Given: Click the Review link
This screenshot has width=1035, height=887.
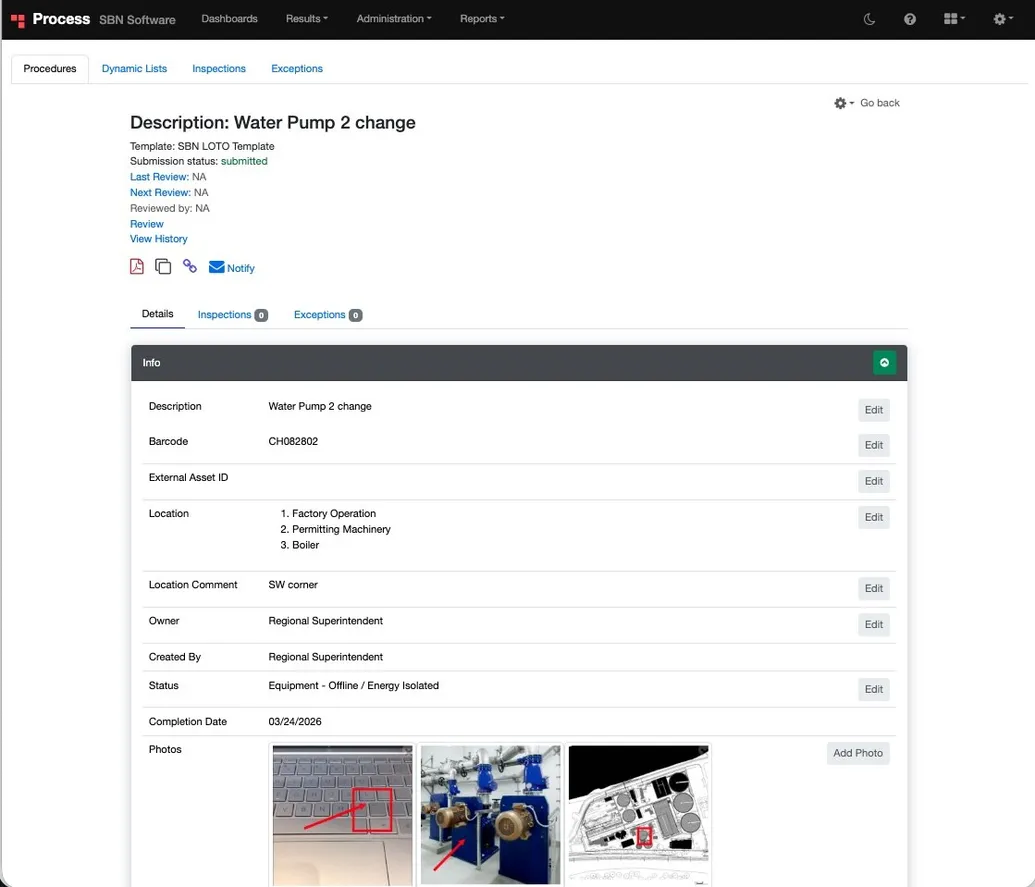Looking at the screenshot, I should [x=147, y=224].
